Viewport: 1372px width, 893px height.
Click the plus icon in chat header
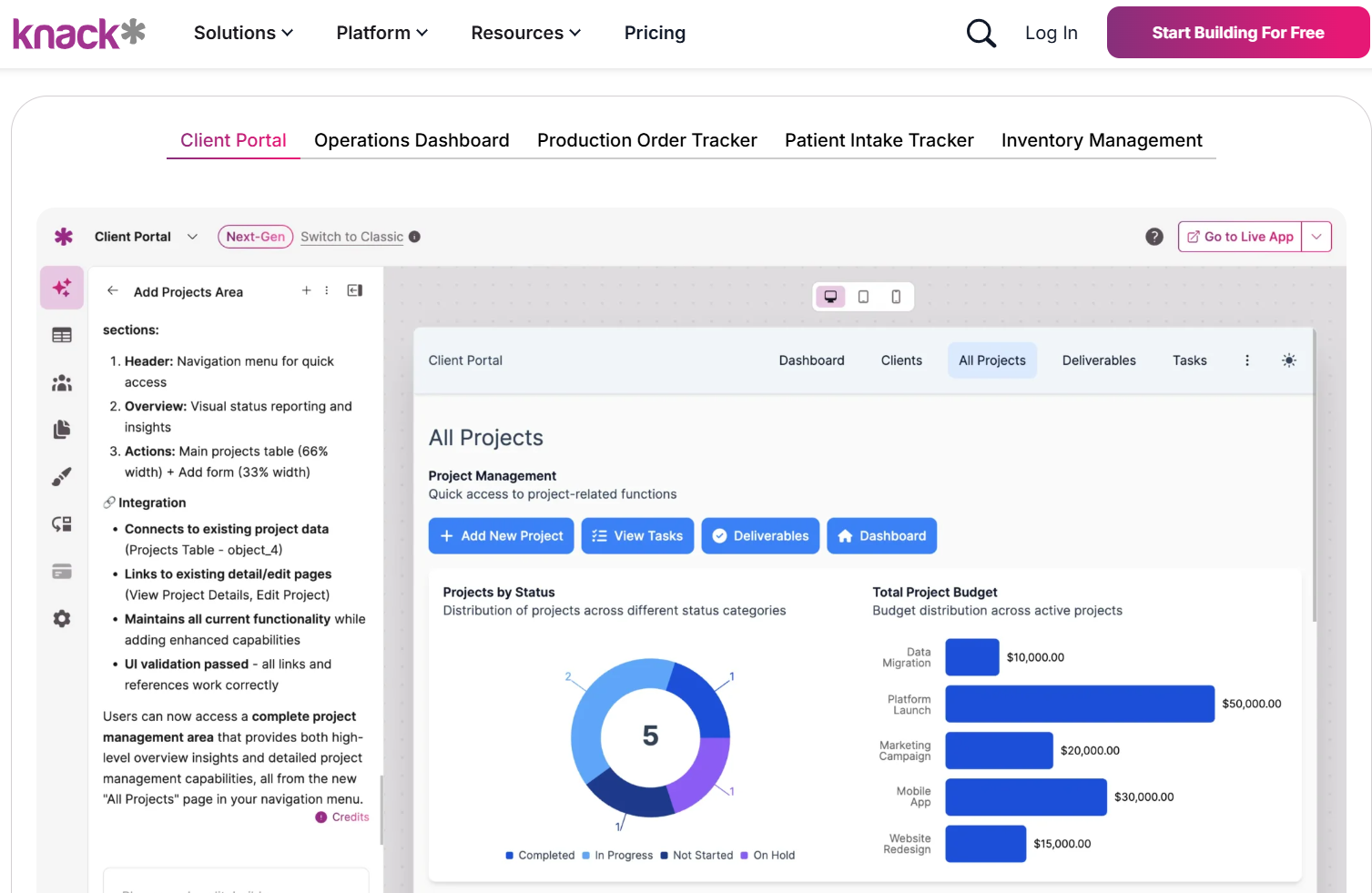point(307,290)
